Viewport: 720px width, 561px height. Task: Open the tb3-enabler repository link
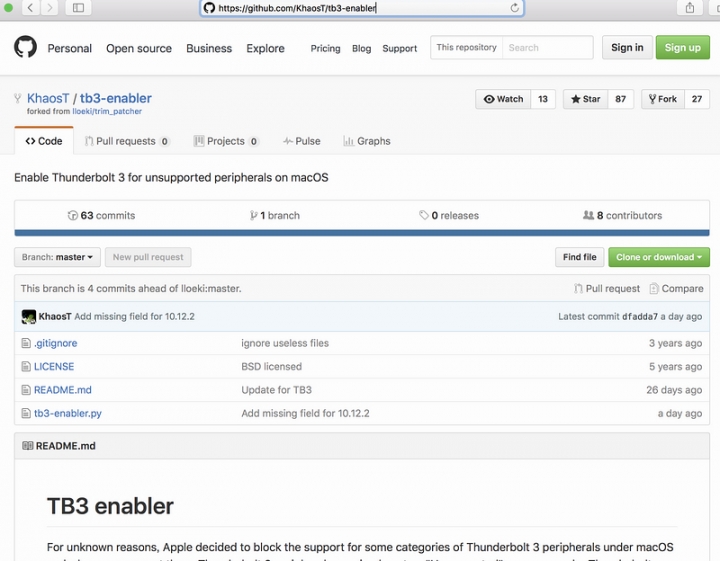tap(116, 98)
